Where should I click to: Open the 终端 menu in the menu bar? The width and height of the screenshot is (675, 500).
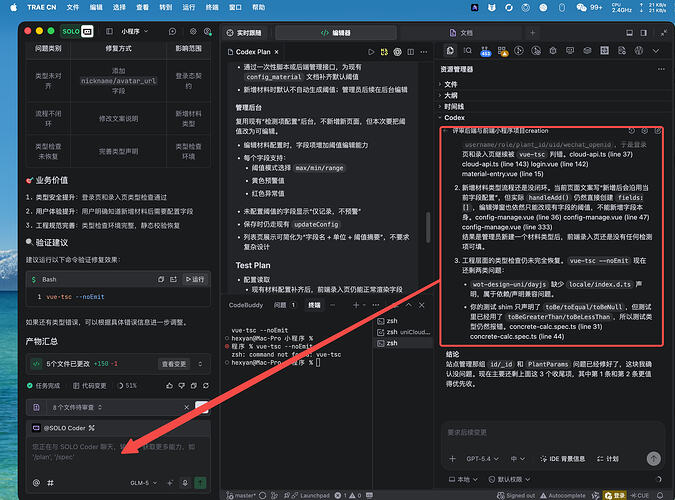click(212, 7)
